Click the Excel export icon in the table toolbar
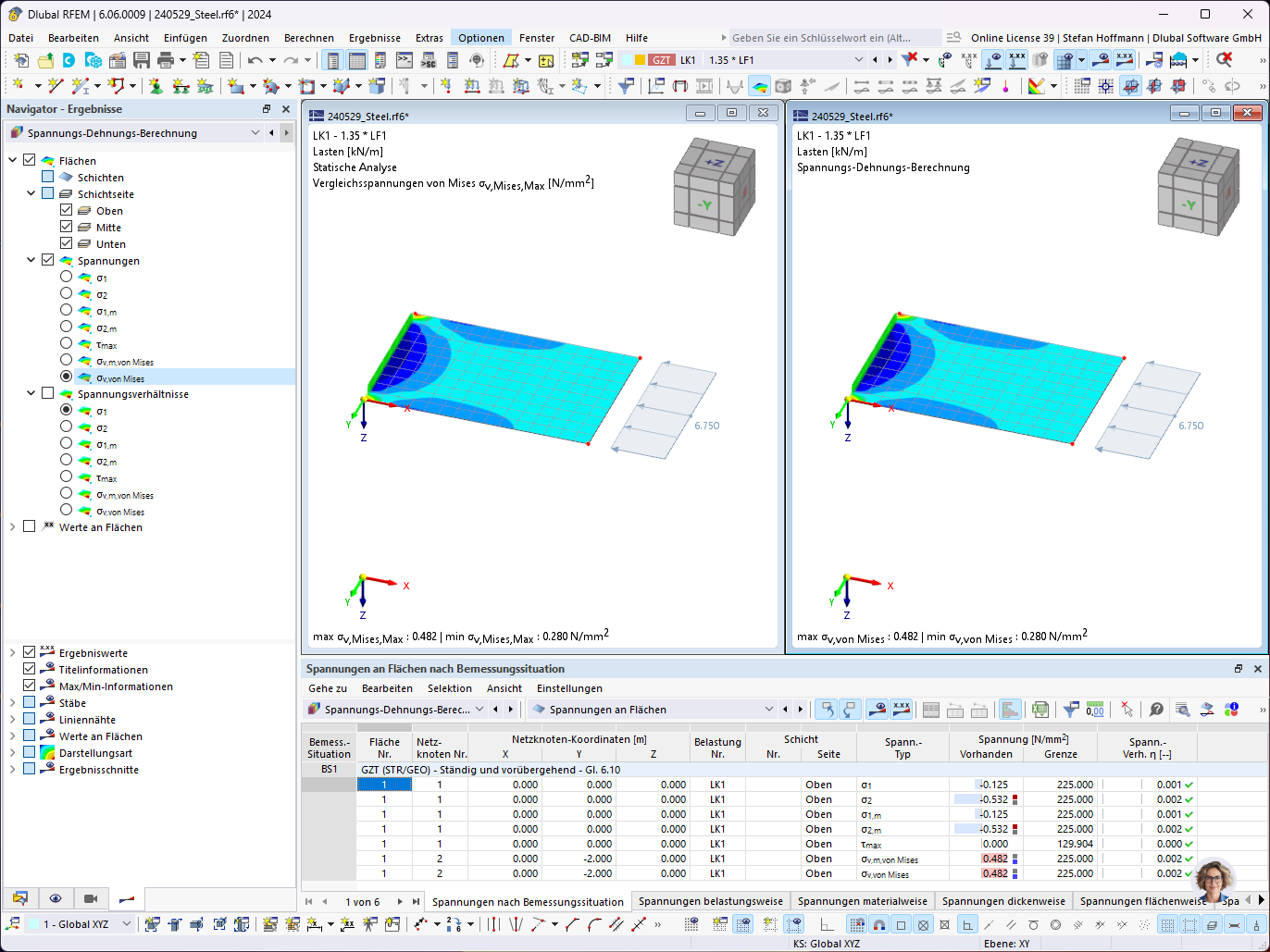 point(1040,710)
